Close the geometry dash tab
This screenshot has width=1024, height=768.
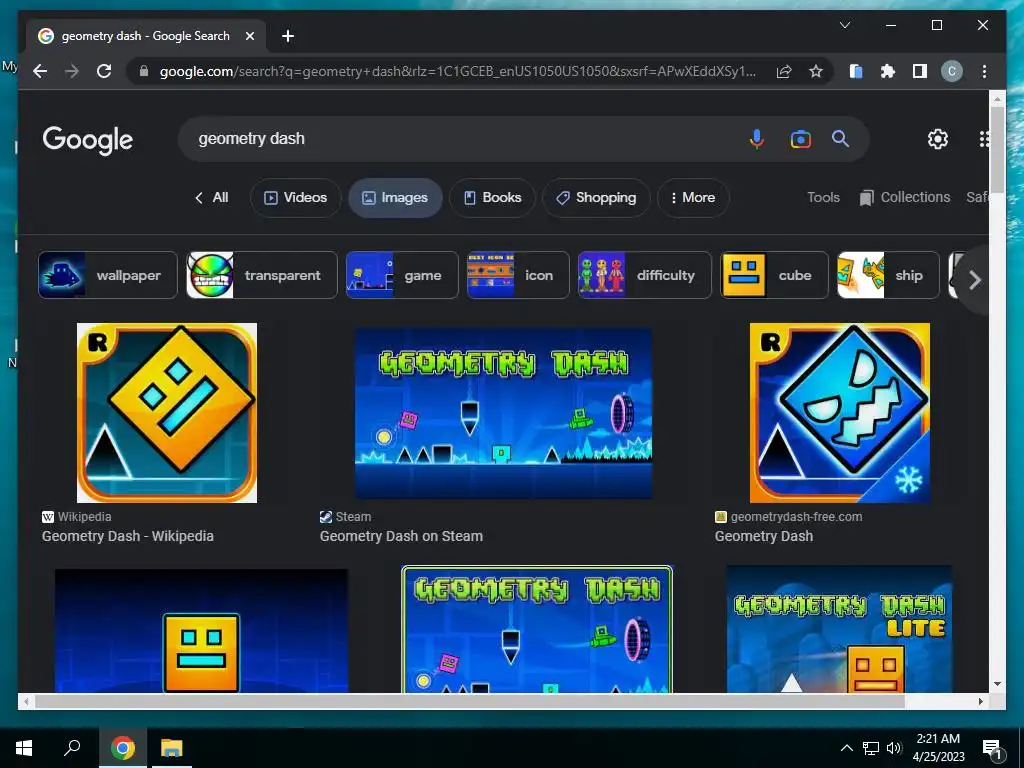pos(249,36)
